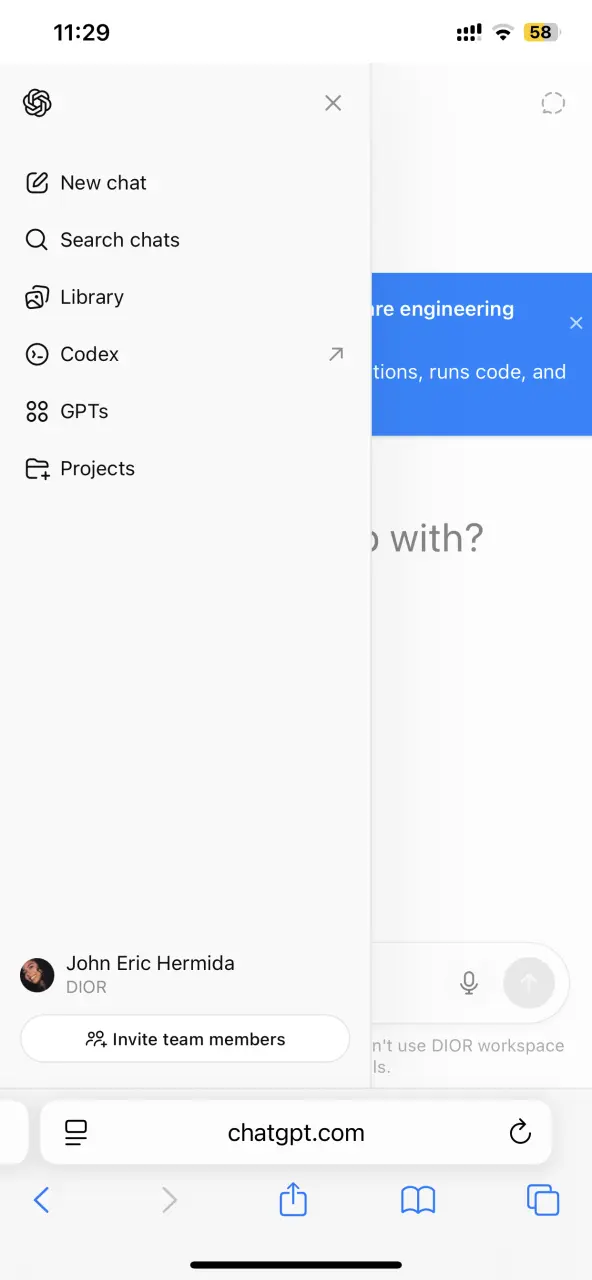Viewport: 592px width, 1280px height.
Task: Open the GPTs page
Action: pyautogui.click(x=185, y=411)
